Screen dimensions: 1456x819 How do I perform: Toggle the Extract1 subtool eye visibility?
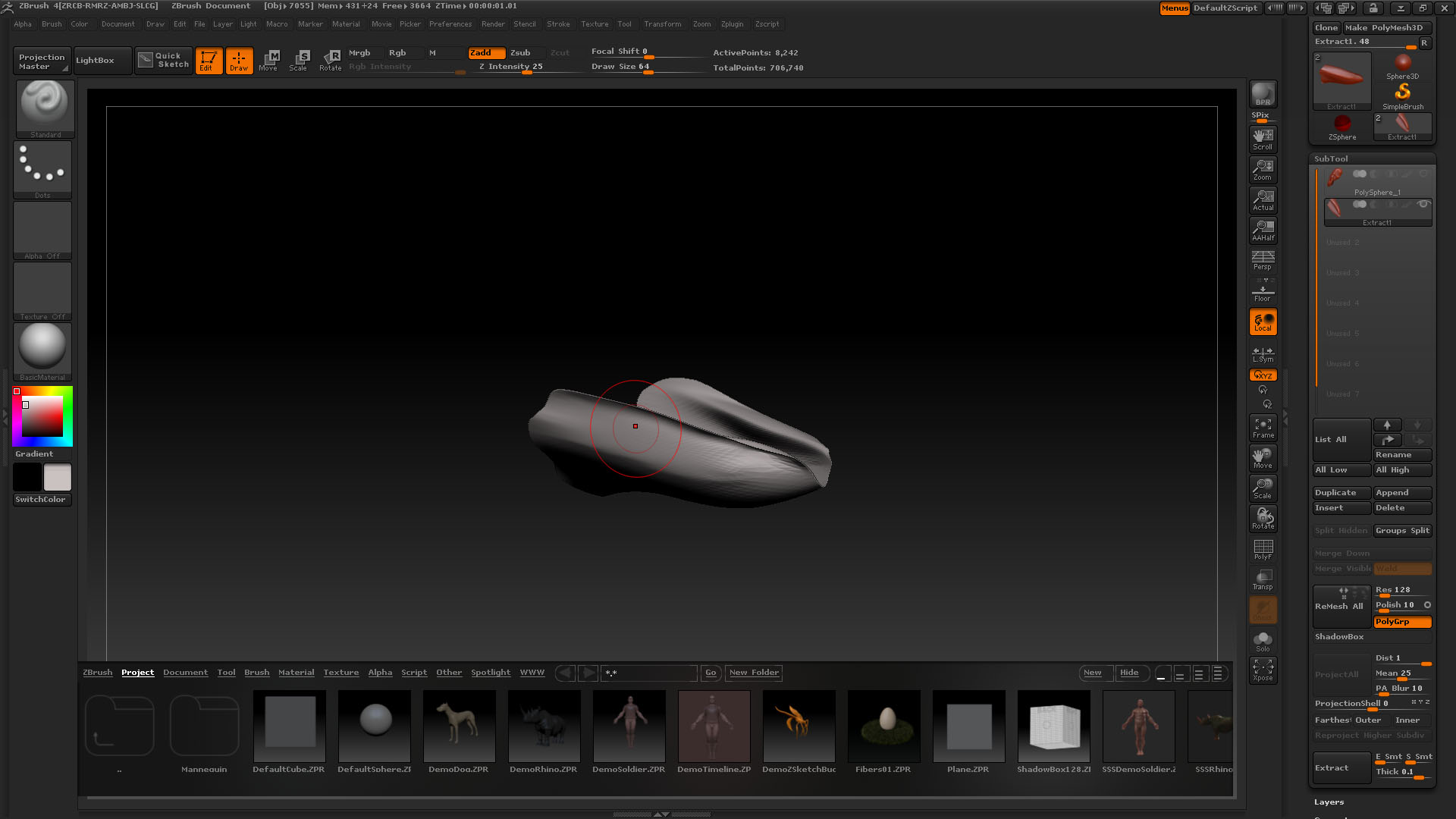tap(1423, 204)
